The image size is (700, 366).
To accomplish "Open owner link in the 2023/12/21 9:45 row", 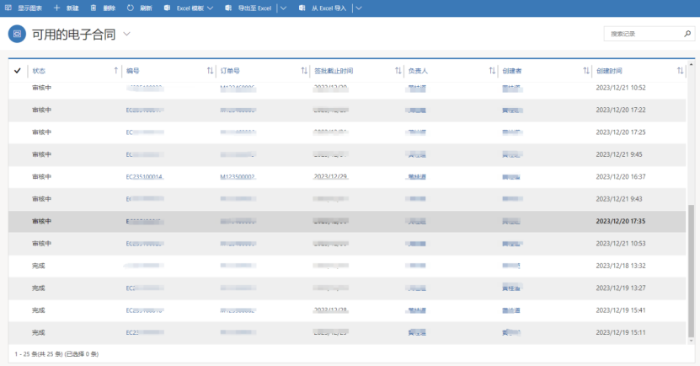I will pyautogui.click(x=416, y=154).
